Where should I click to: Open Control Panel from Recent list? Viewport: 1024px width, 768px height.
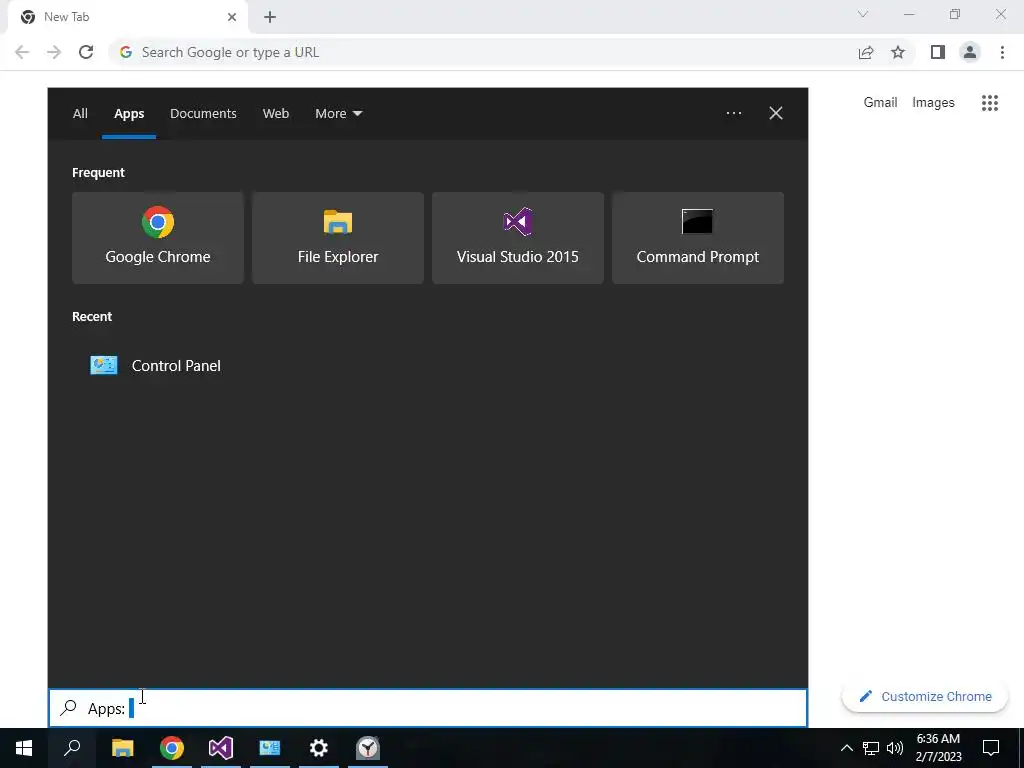click(155, 366)
